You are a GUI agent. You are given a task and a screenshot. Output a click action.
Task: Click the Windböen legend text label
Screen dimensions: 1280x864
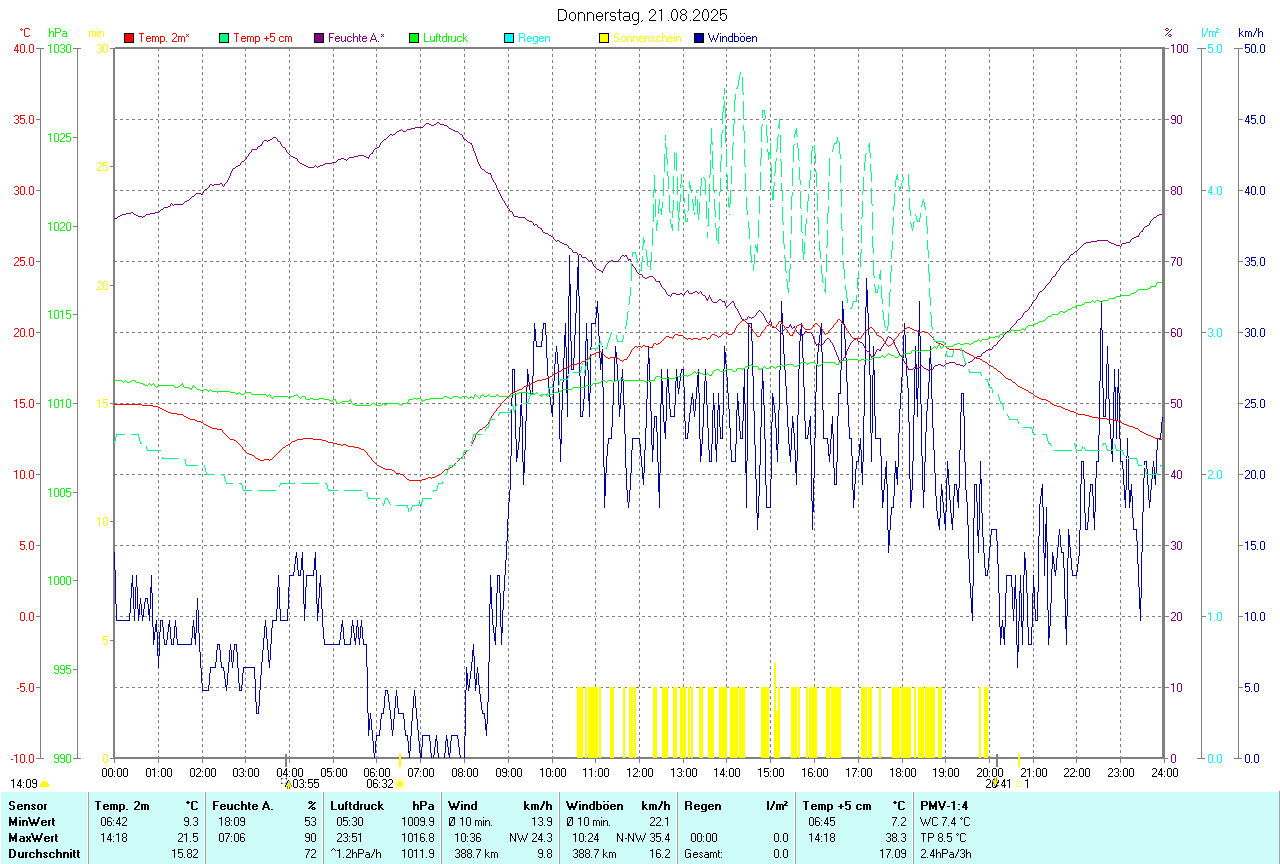click(733, 38)
